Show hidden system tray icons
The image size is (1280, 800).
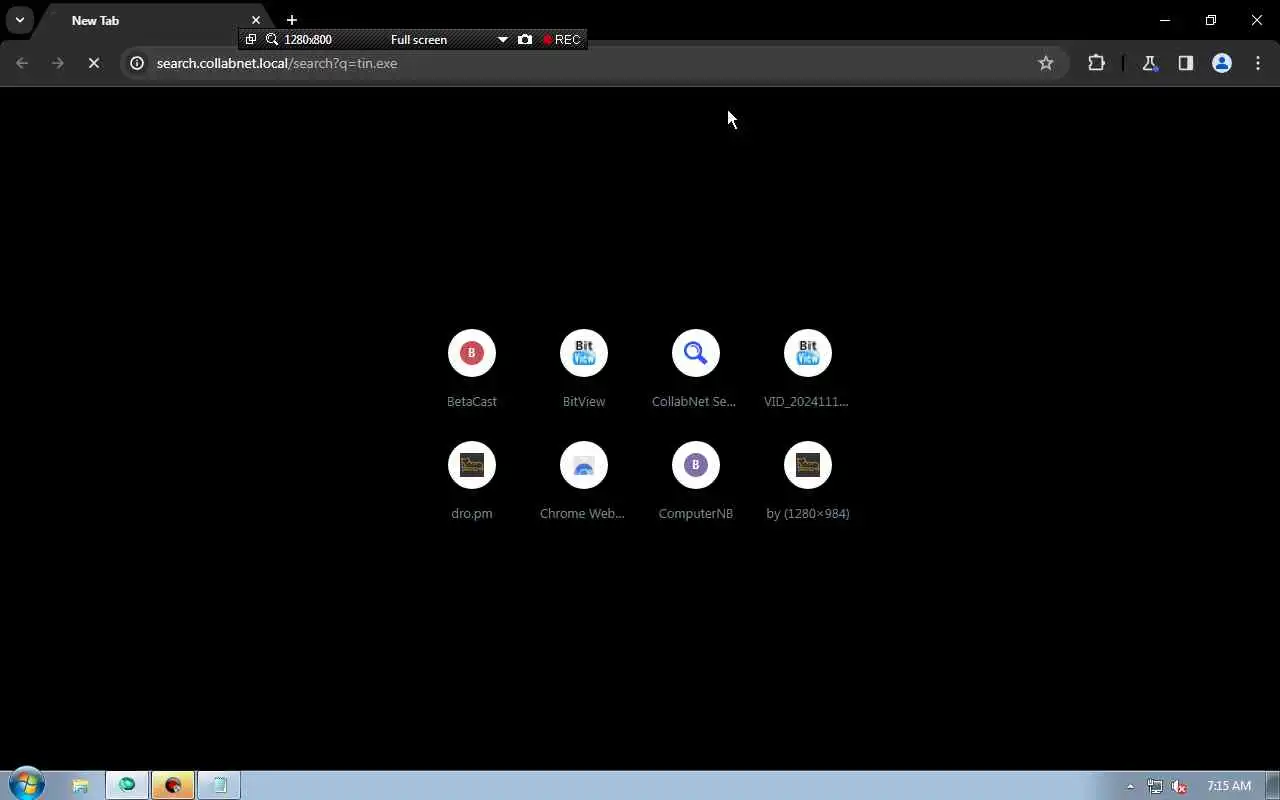point(1130,786)
